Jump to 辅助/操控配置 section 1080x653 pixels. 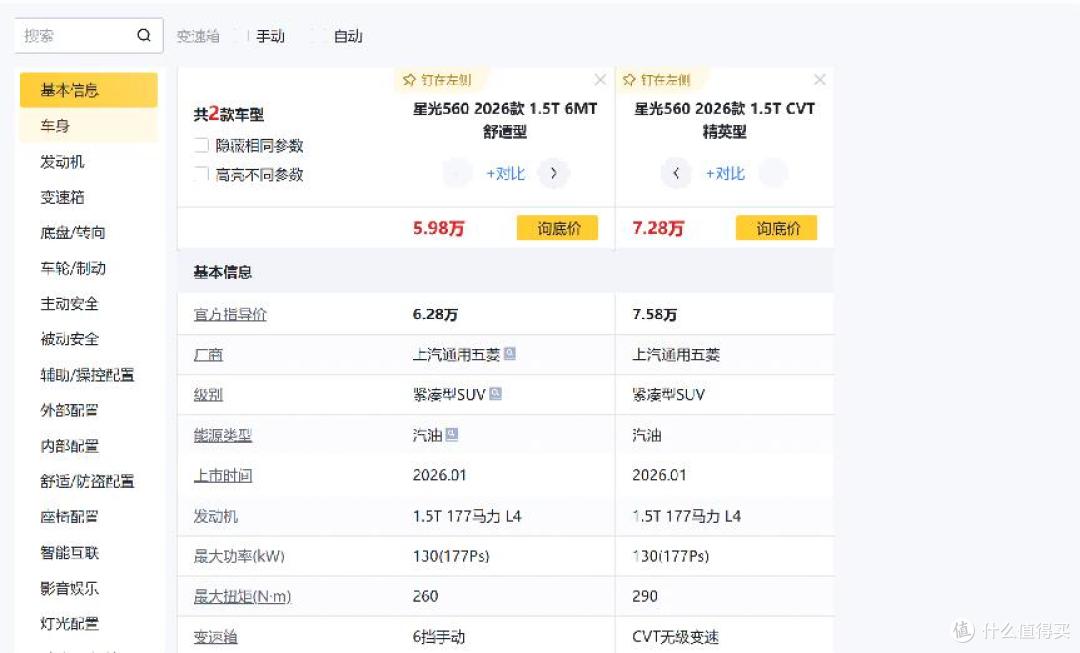[x=87, y=375]
